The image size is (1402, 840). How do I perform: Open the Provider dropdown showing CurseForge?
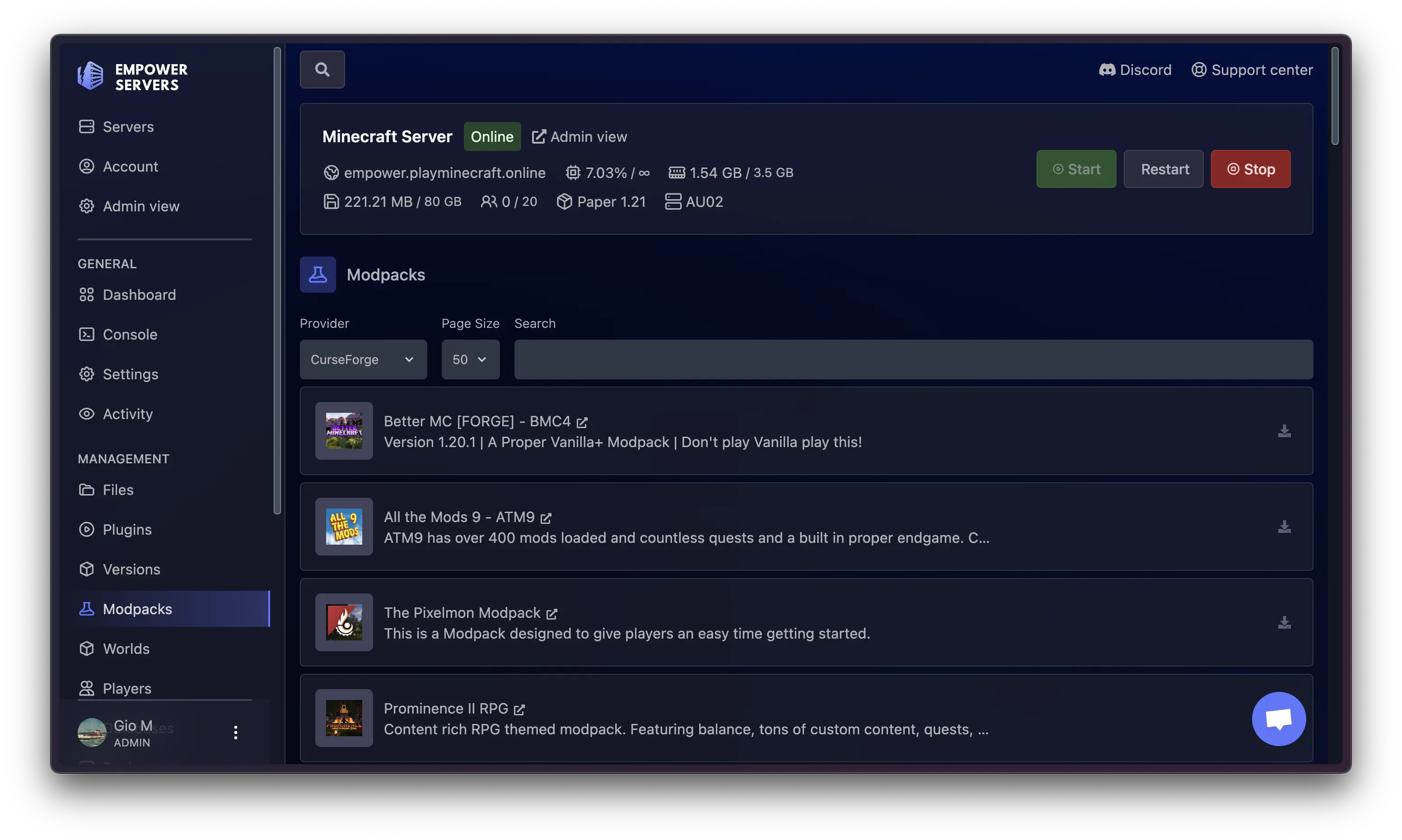click(363, 359)
